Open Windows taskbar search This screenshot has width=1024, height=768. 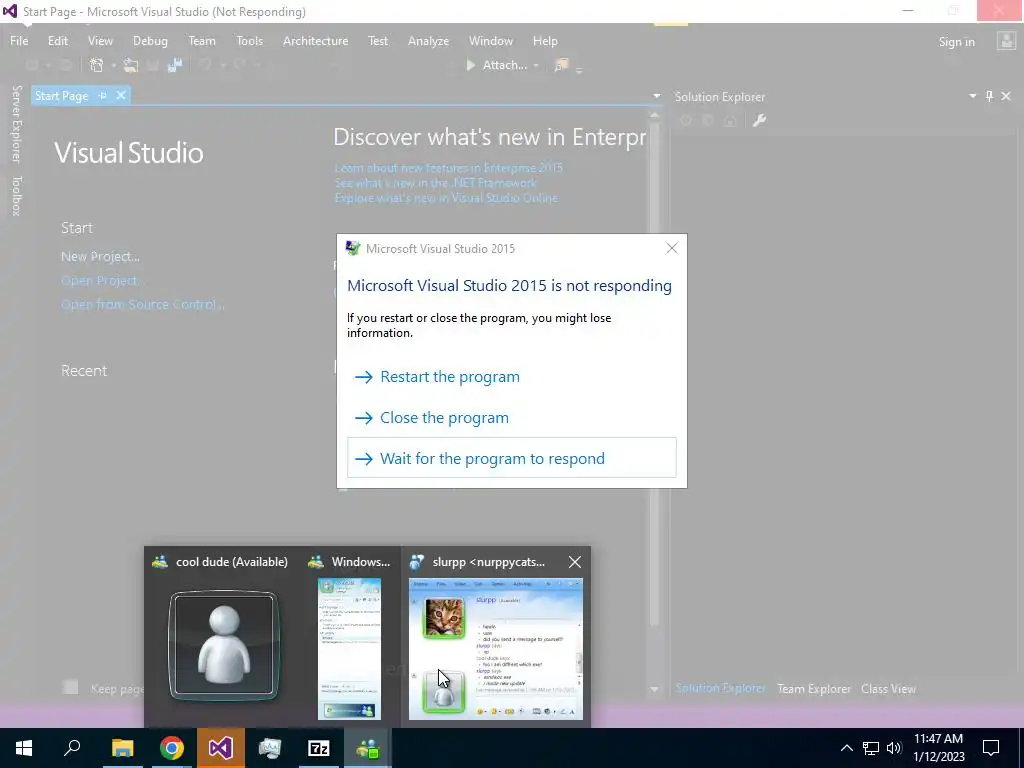[x=72, y=748]
